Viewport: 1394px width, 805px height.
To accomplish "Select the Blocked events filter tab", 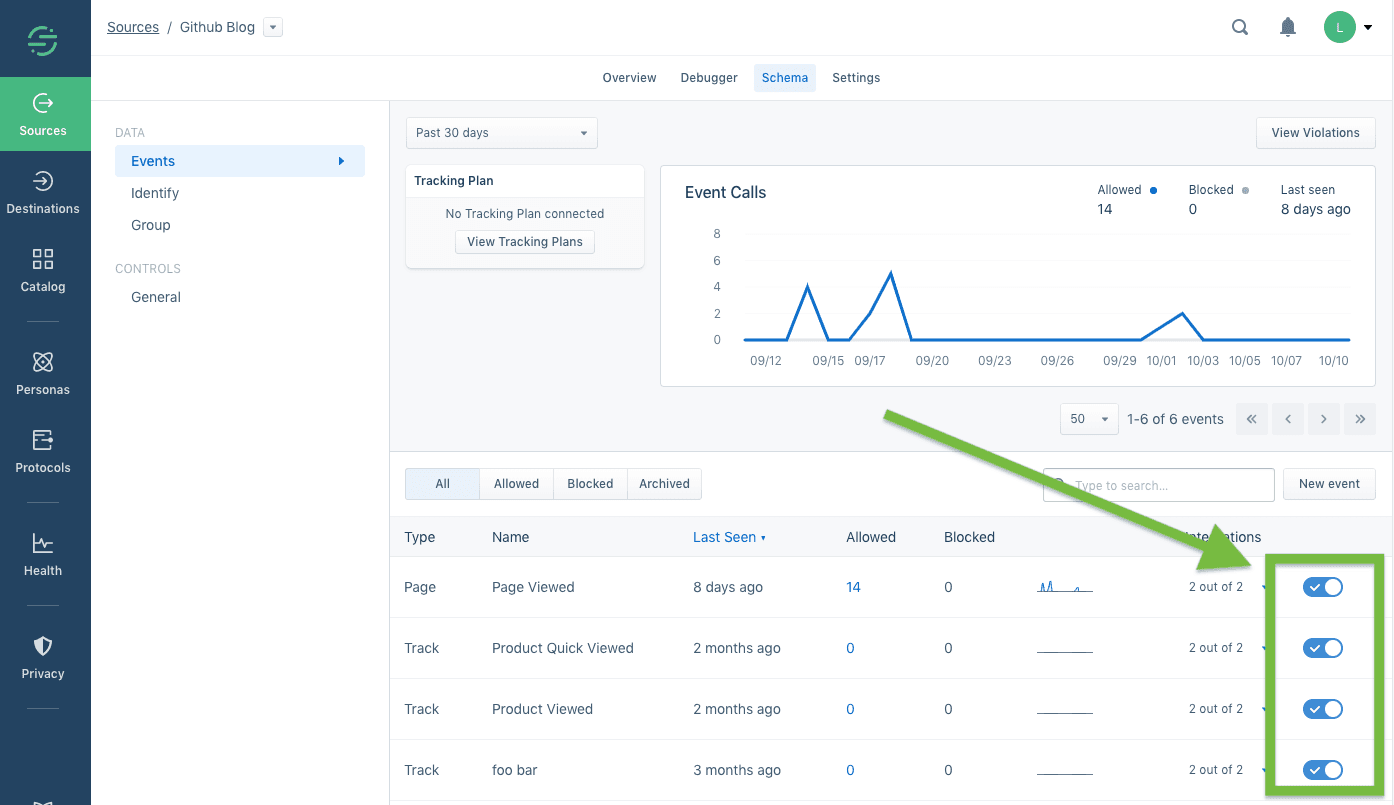I will (x=590, y=483).
